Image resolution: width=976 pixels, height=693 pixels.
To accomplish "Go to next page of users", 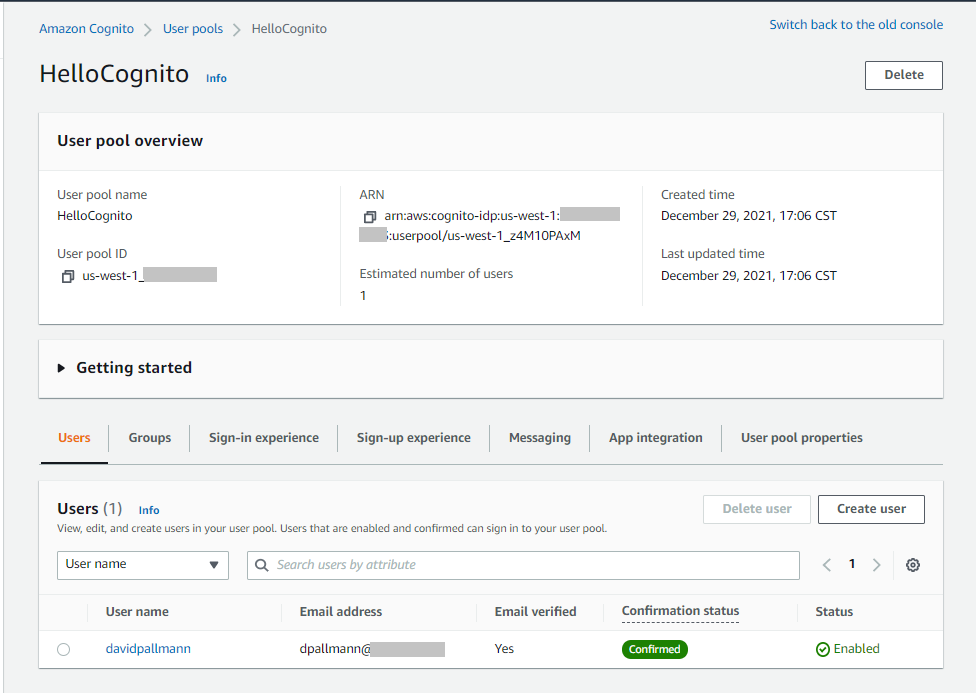I will (876, 565).
